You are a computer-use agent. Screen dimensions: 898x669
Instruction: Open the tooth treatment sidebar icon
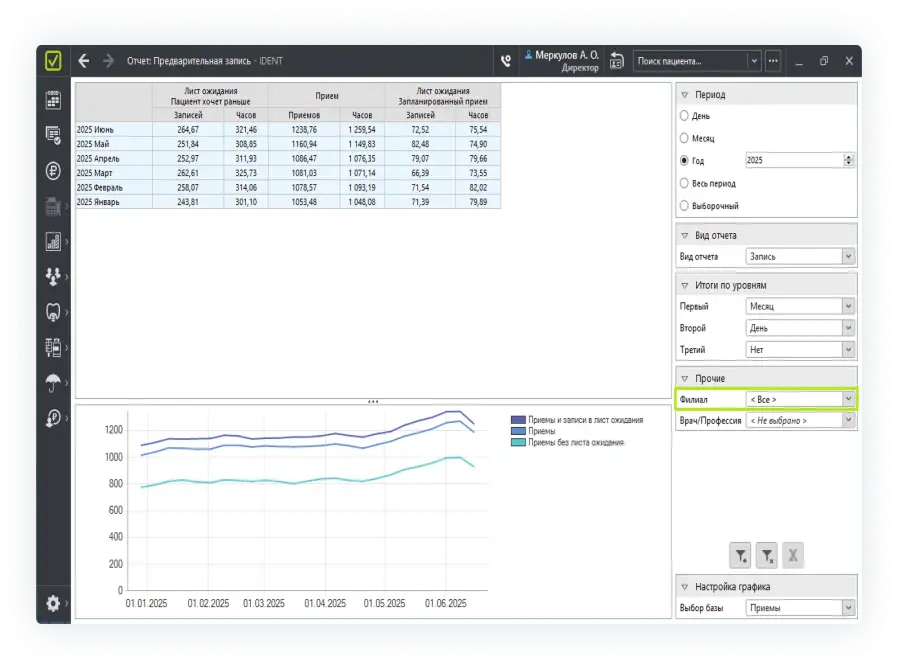(54, 312)
